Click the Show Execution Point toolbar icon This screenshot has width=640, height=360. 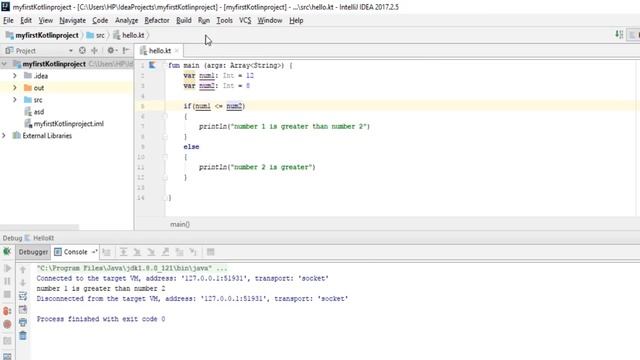(107, 252)
